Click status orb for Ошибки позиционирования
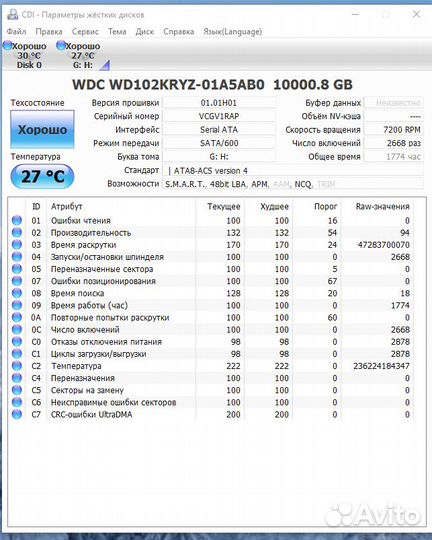 coord(17,281)
